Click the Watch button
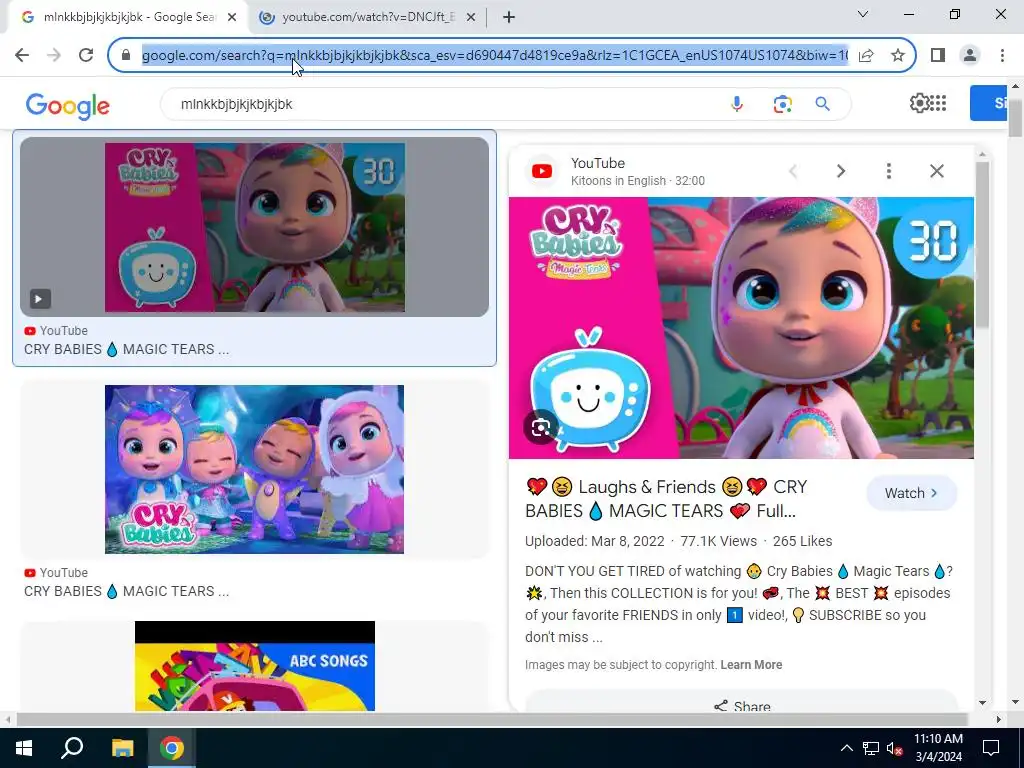Screen dimensions: 1024x768 point(911,493)
